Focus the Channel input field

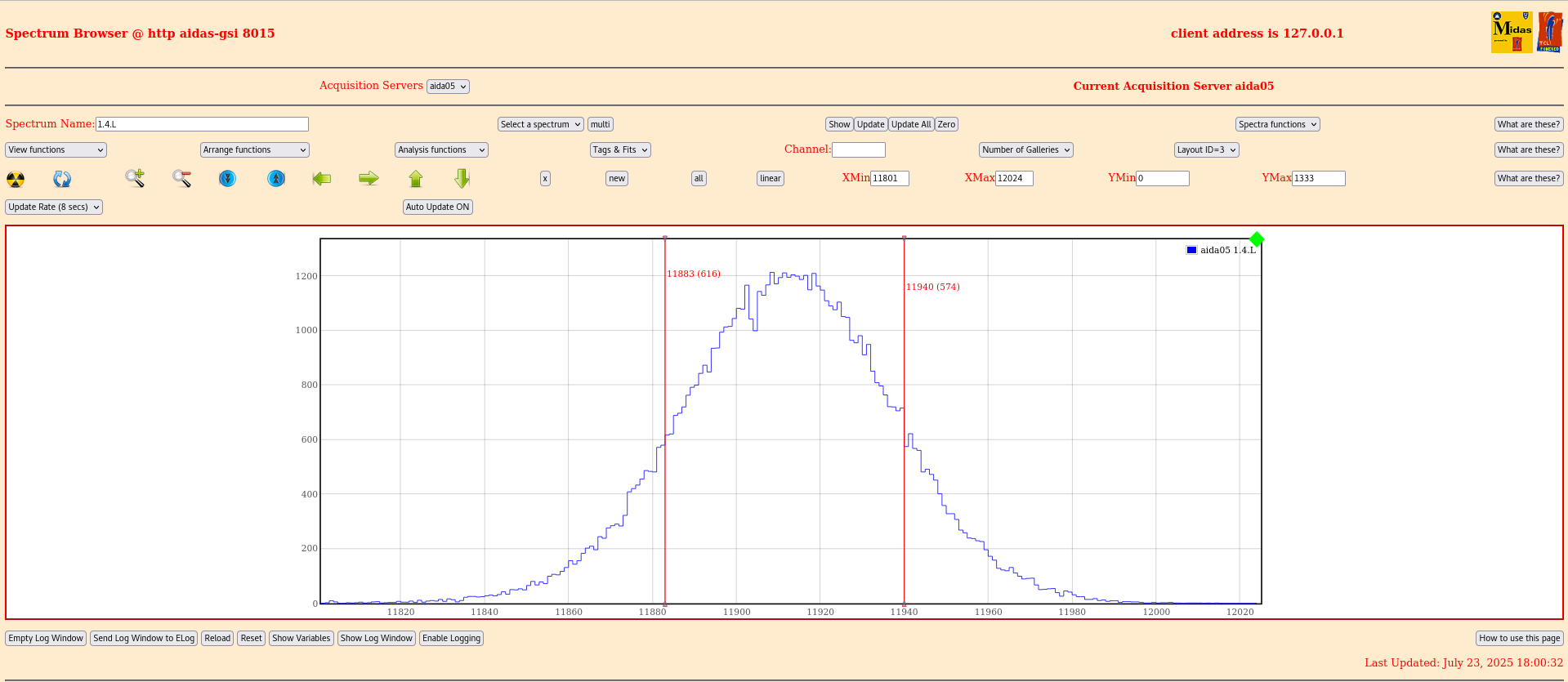click(x=859, y=149)
